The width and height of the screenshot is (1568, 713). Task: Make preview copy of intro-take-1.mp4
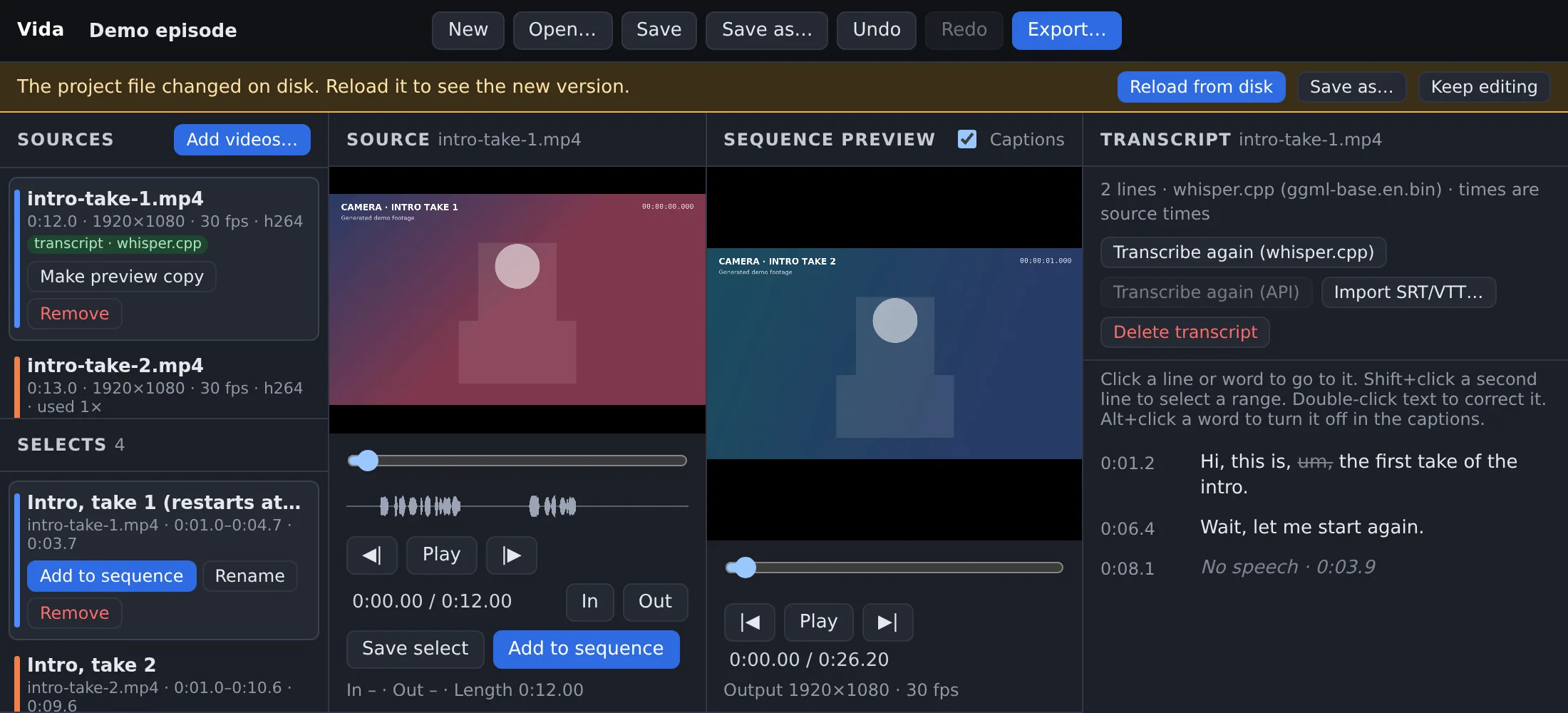click(x=122, y=277)
